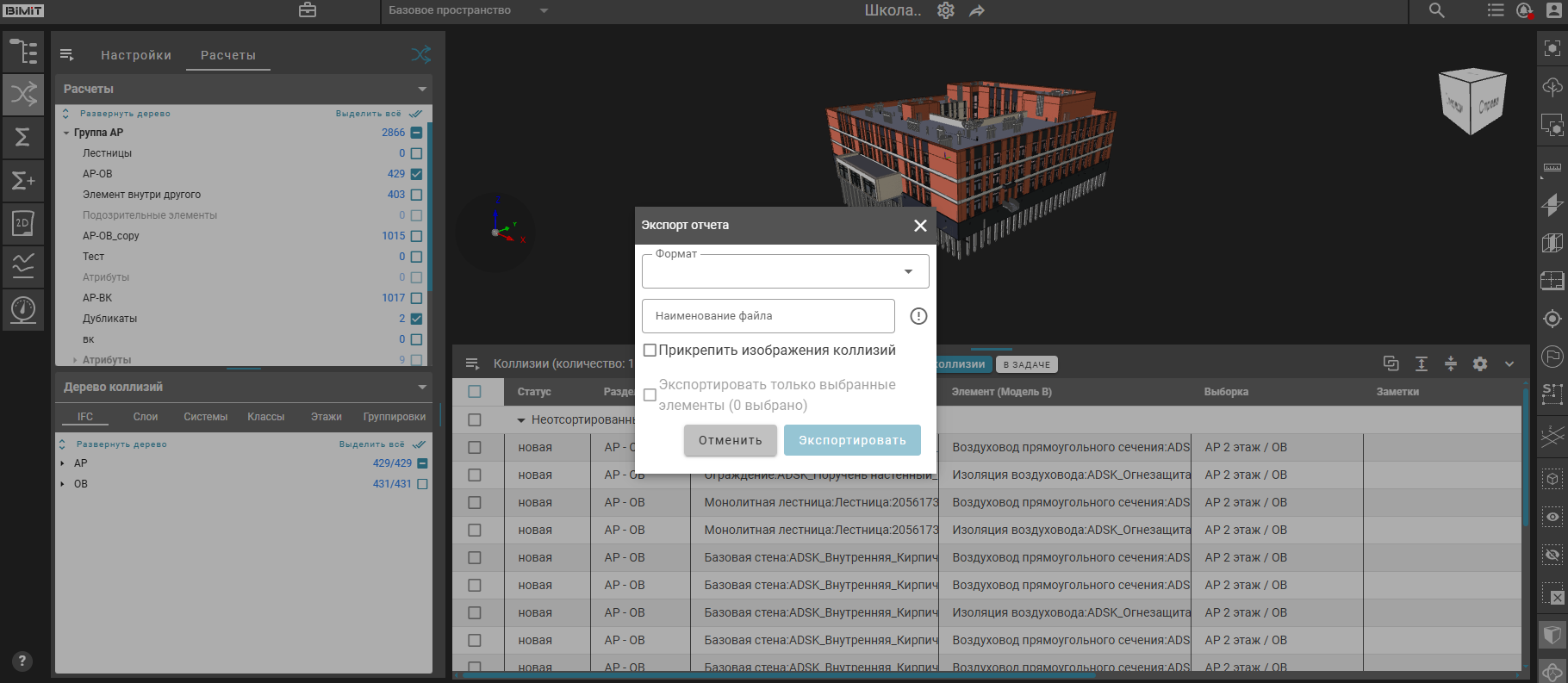Open the model tree sidebar icon
Image resolution: width=1568 pixels, height=683 pixels.
pyautogui.click(x=23, y=52)
